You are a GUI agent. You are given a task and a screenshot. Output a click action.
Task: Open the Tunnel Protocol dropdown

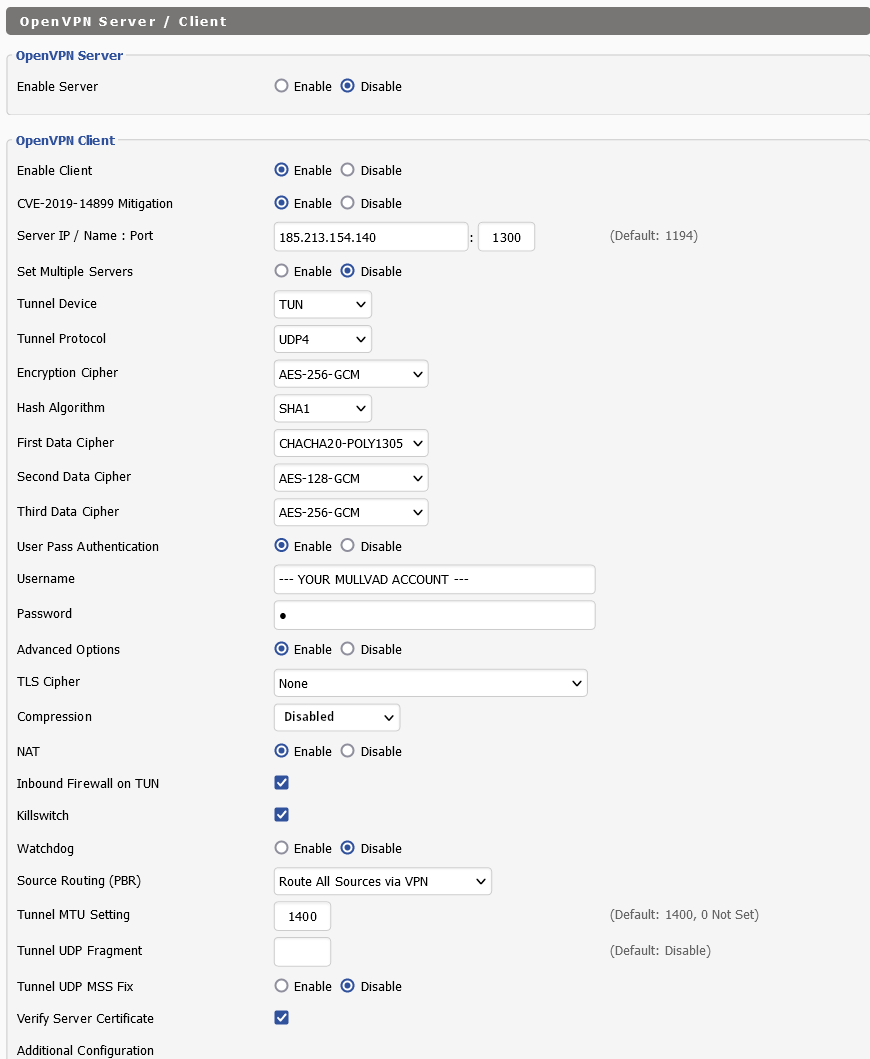(x=322, y=339)
